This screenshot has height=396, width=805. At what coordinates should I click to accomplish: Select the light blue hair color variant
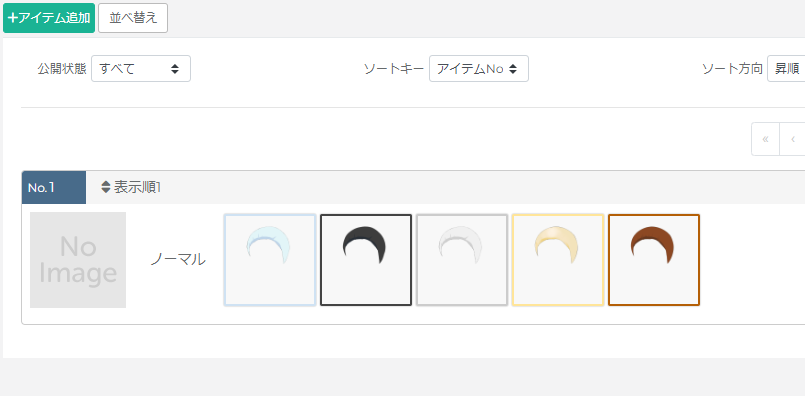270,260
